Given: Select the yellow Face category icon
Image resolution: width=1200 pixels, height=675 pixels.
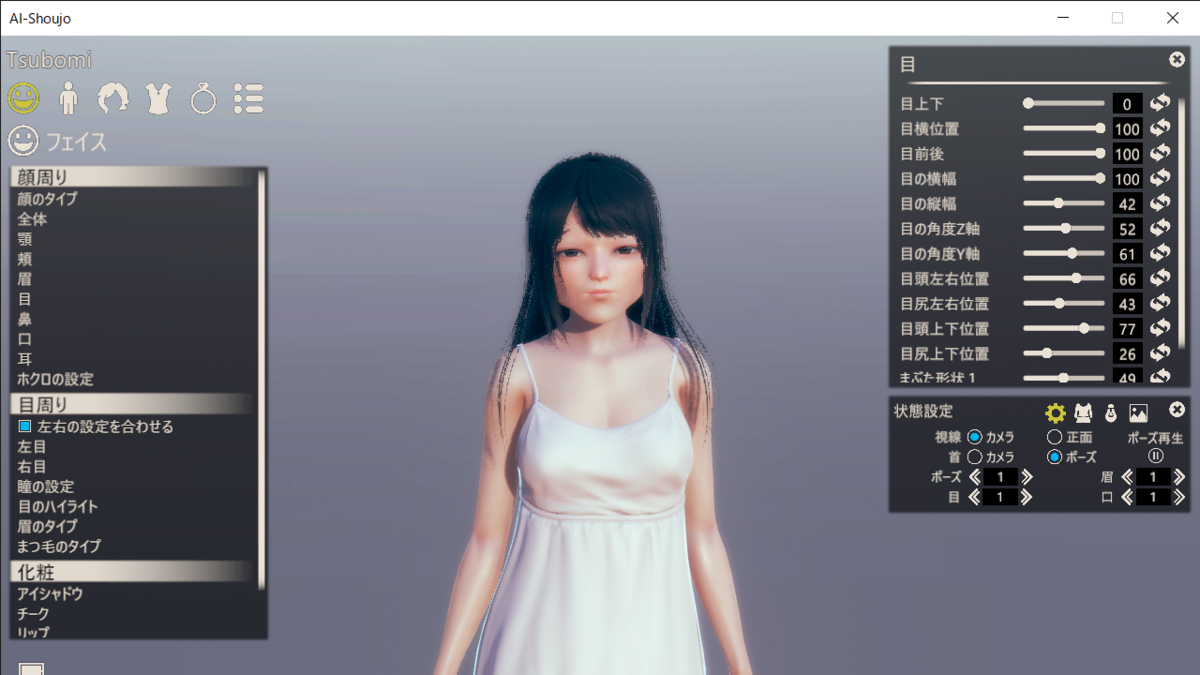Looking at the screenshot, I should (24, 97).
